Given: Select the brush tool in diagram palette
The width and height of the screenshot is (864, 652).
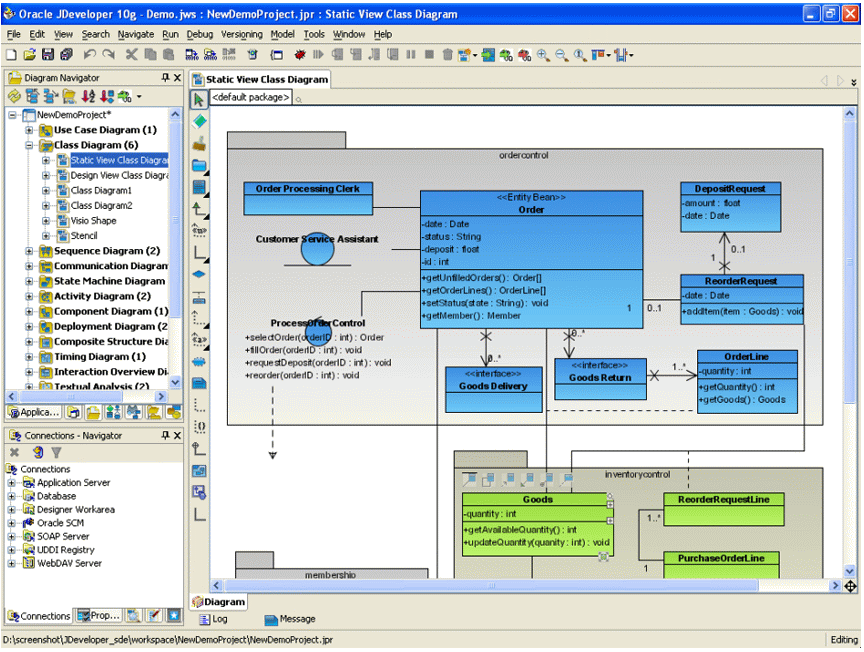Looking at the screenshot, I should [x=199, y=144].
